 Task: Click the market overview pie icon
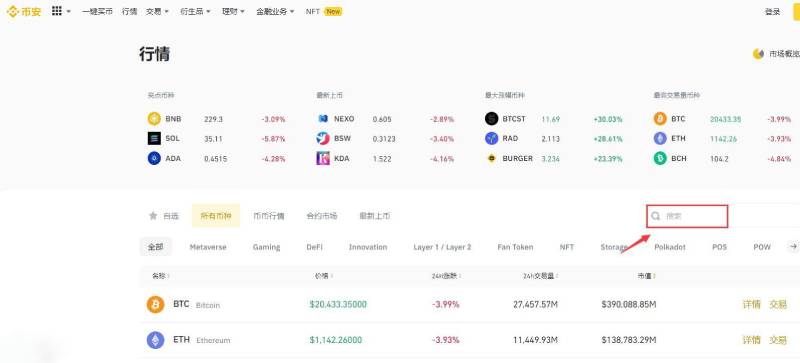click(758, 54)
